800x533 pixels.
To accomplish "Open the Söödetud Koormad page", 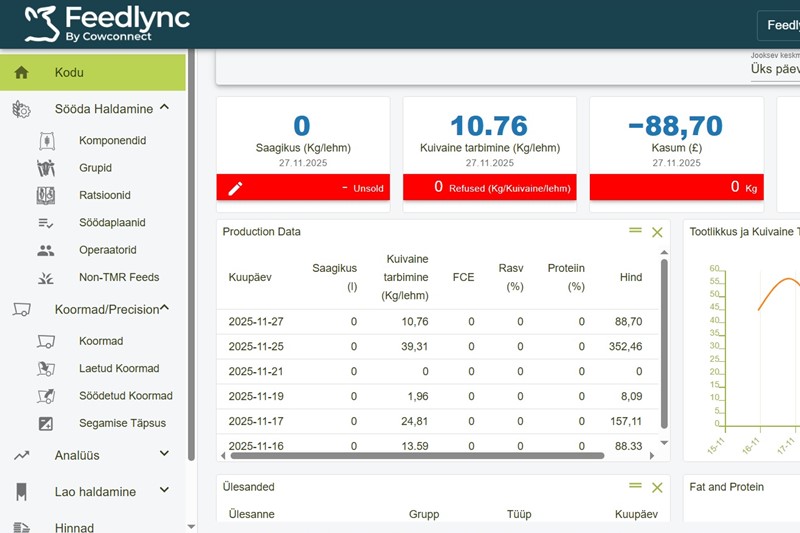I will pos(125,395).
